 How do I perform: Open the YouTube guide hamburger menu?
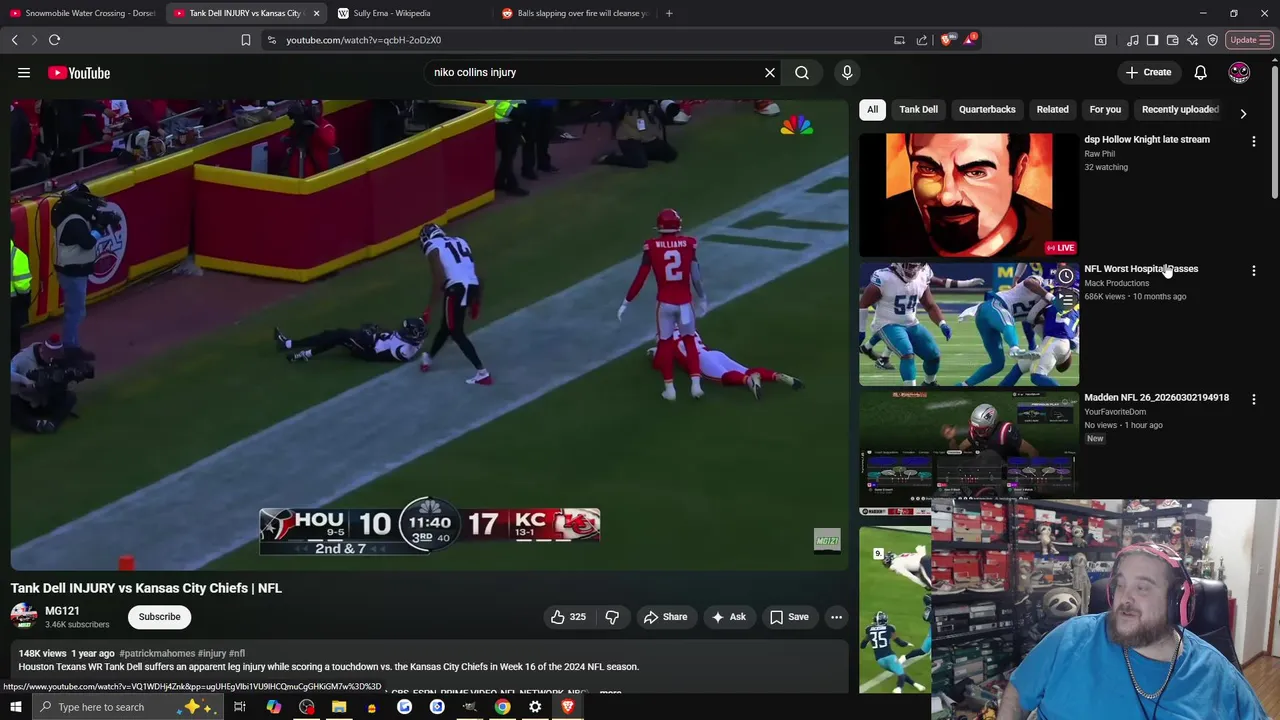(24, 72)
